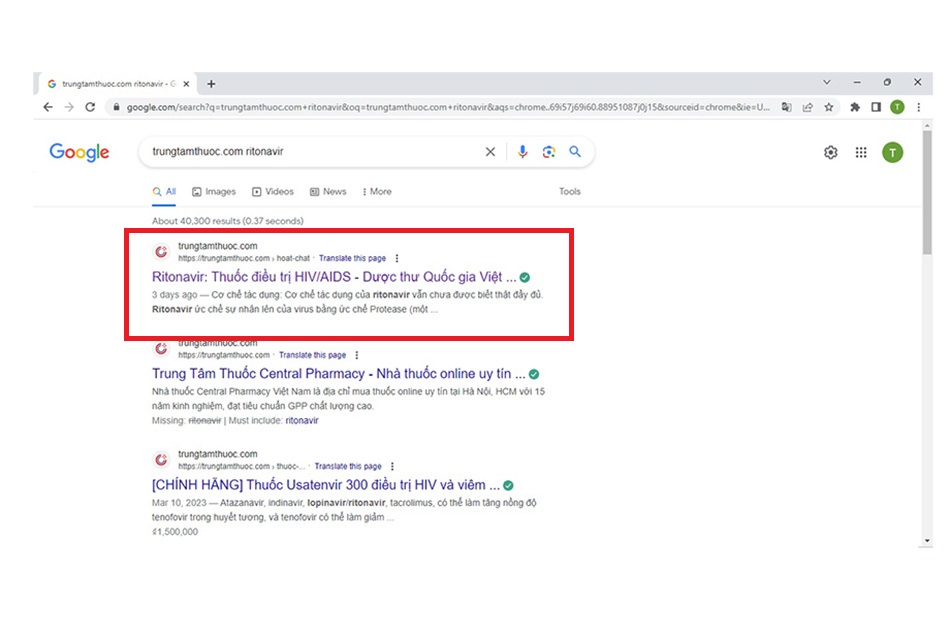View site information padlock icon
Viewport: 950px width, 633px height.
[x=116, y=107]
